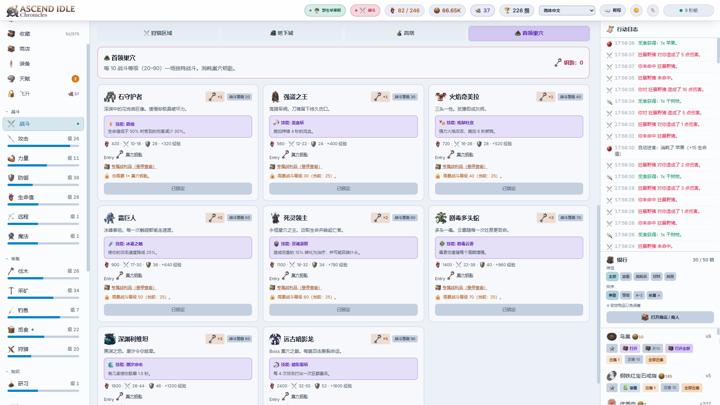Switch to the 地下城 tab
Screen dimensions: 720x405
tap(282, 33)
